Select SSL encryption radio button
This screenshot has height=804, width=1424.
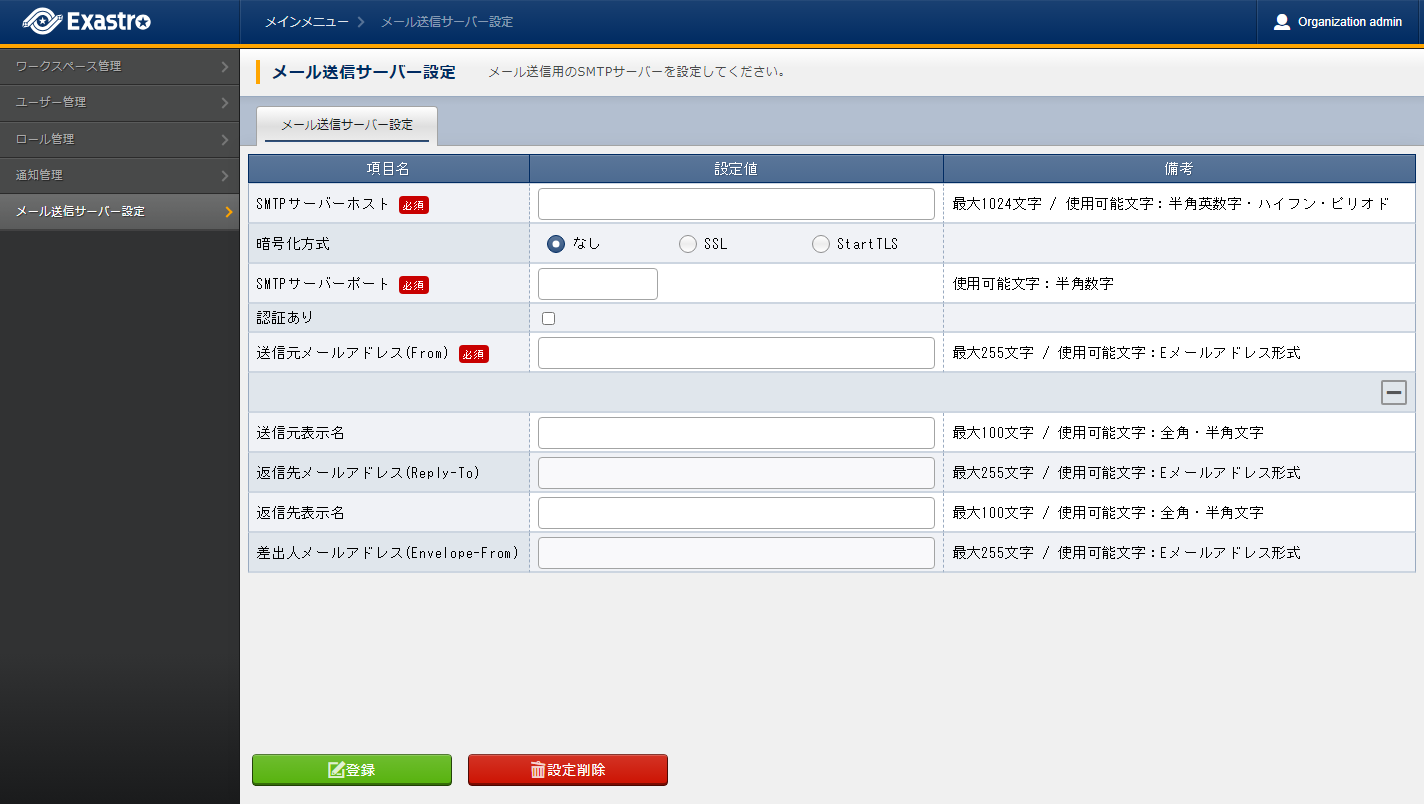(688, 244)
